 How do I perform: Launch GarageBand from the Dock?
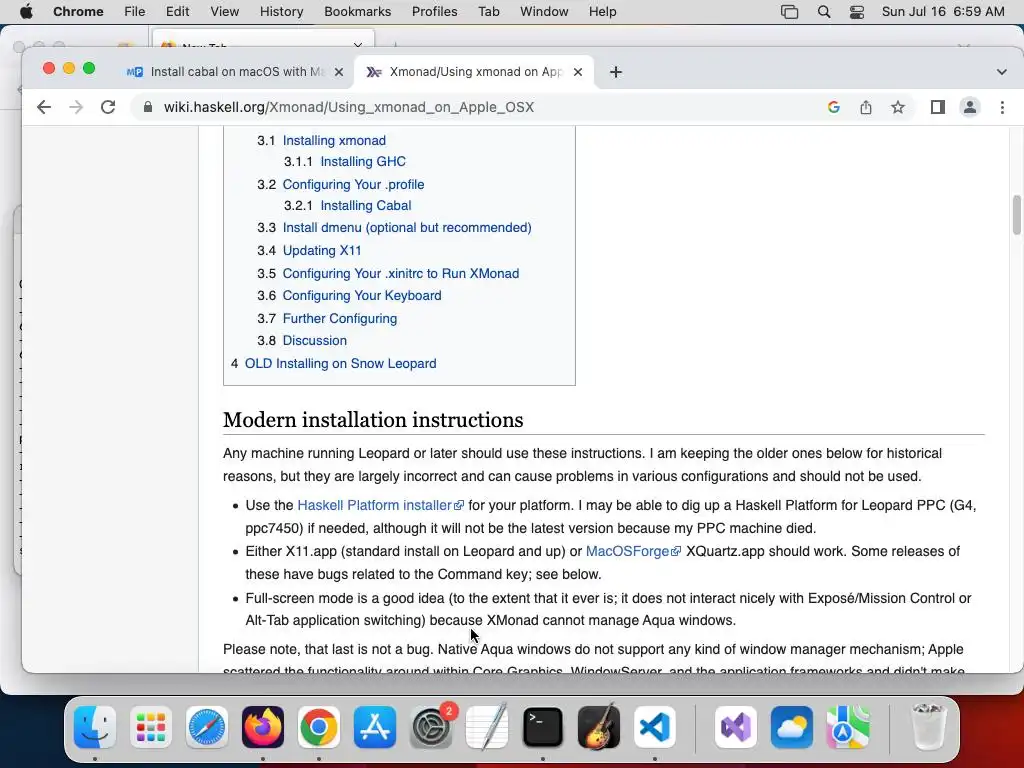(599, 727)
